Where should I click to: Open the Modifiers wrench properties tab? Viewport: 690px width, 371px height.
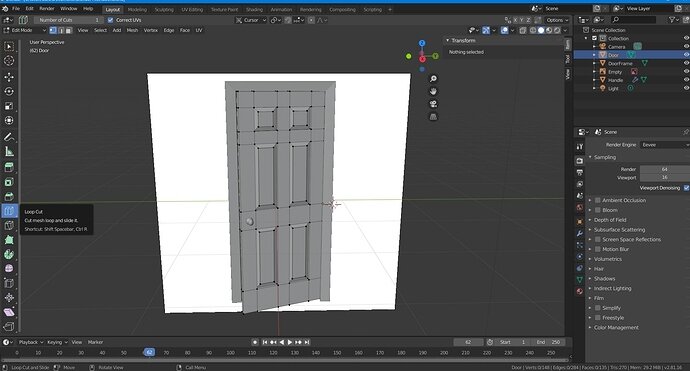[580, 233]
